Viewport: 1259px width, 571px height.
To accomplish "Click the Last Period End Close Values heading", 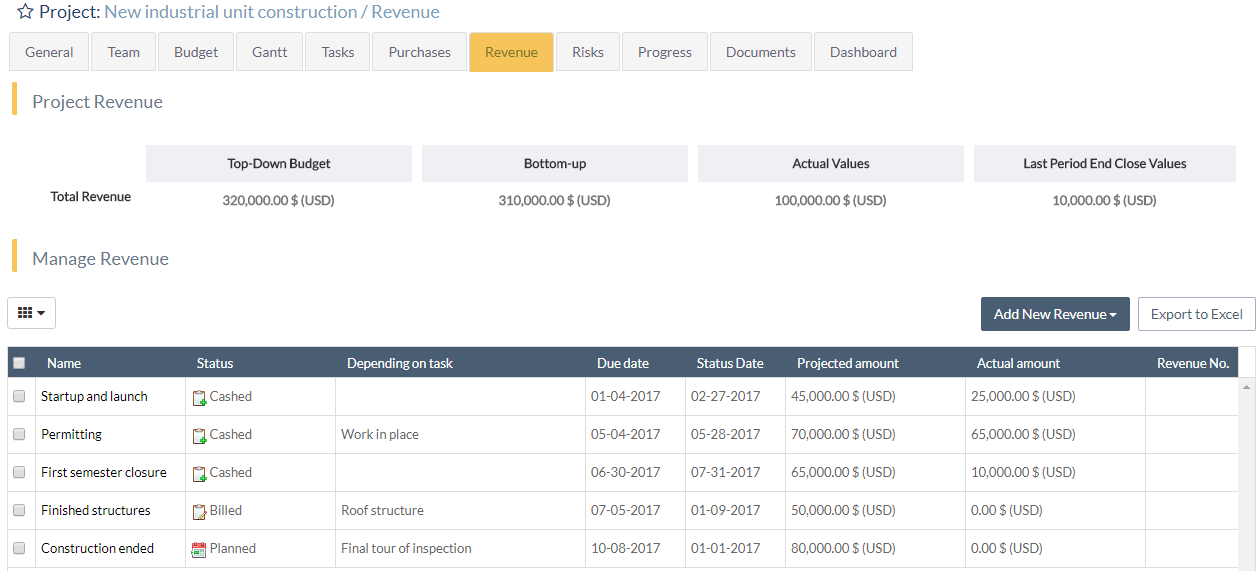I will [x=1105, y=163].
